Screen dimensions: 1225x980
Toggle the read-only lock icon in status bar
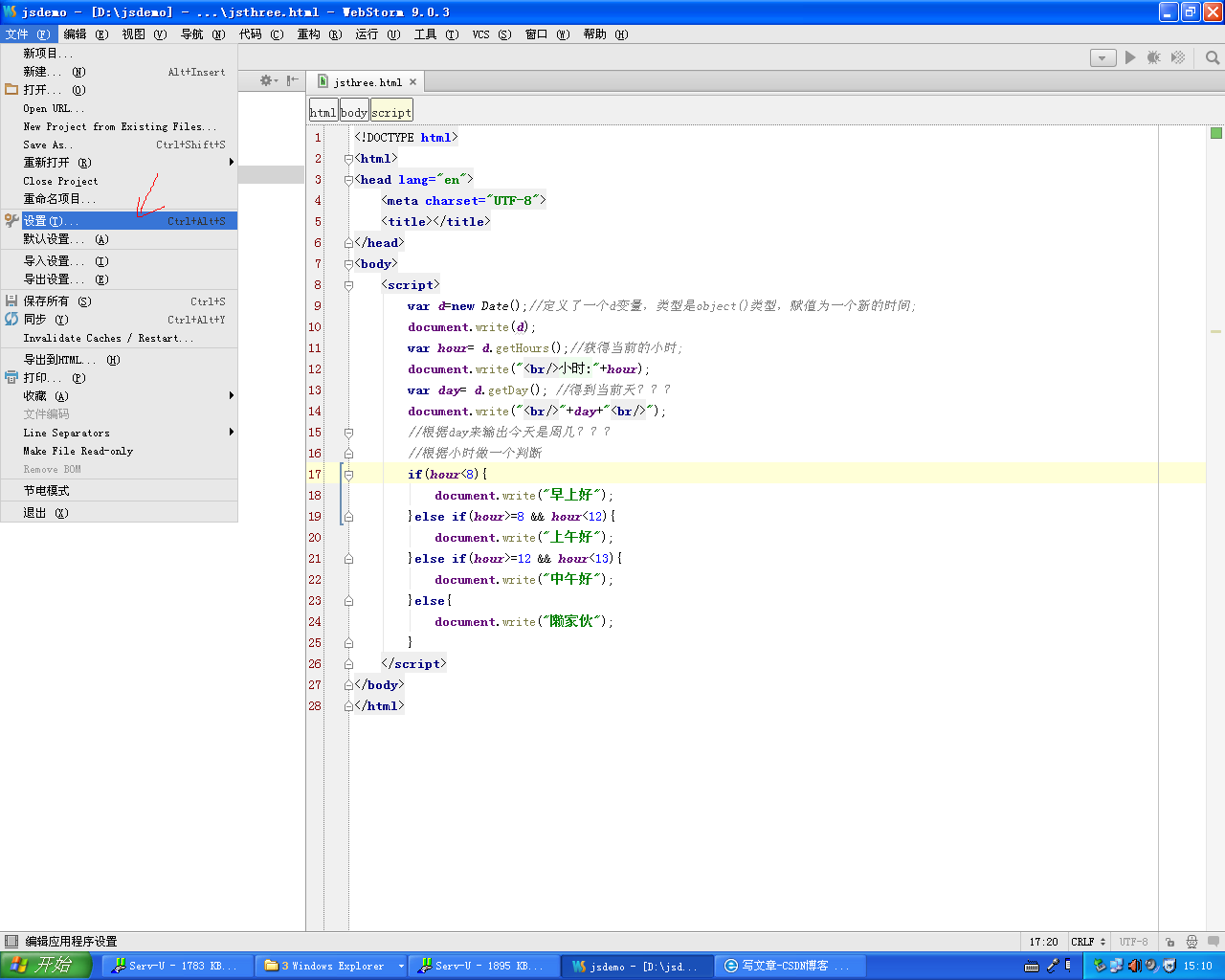coord(1169,942)
